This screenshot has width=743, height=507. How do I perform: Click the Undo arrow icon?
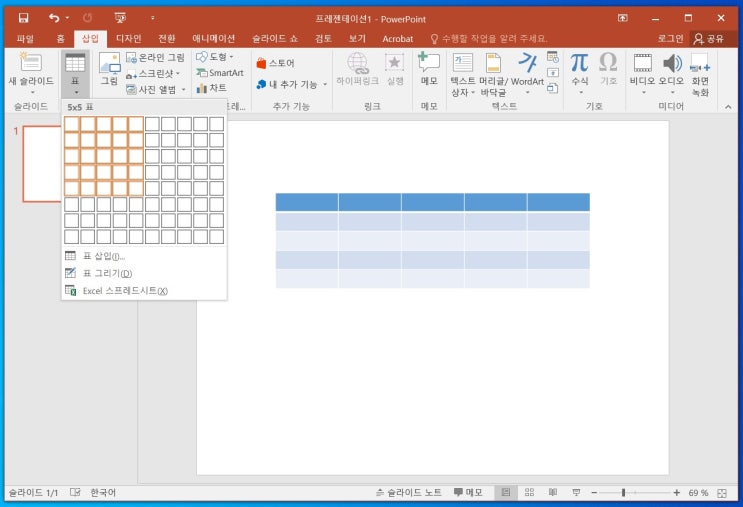[x=54, y=18]
